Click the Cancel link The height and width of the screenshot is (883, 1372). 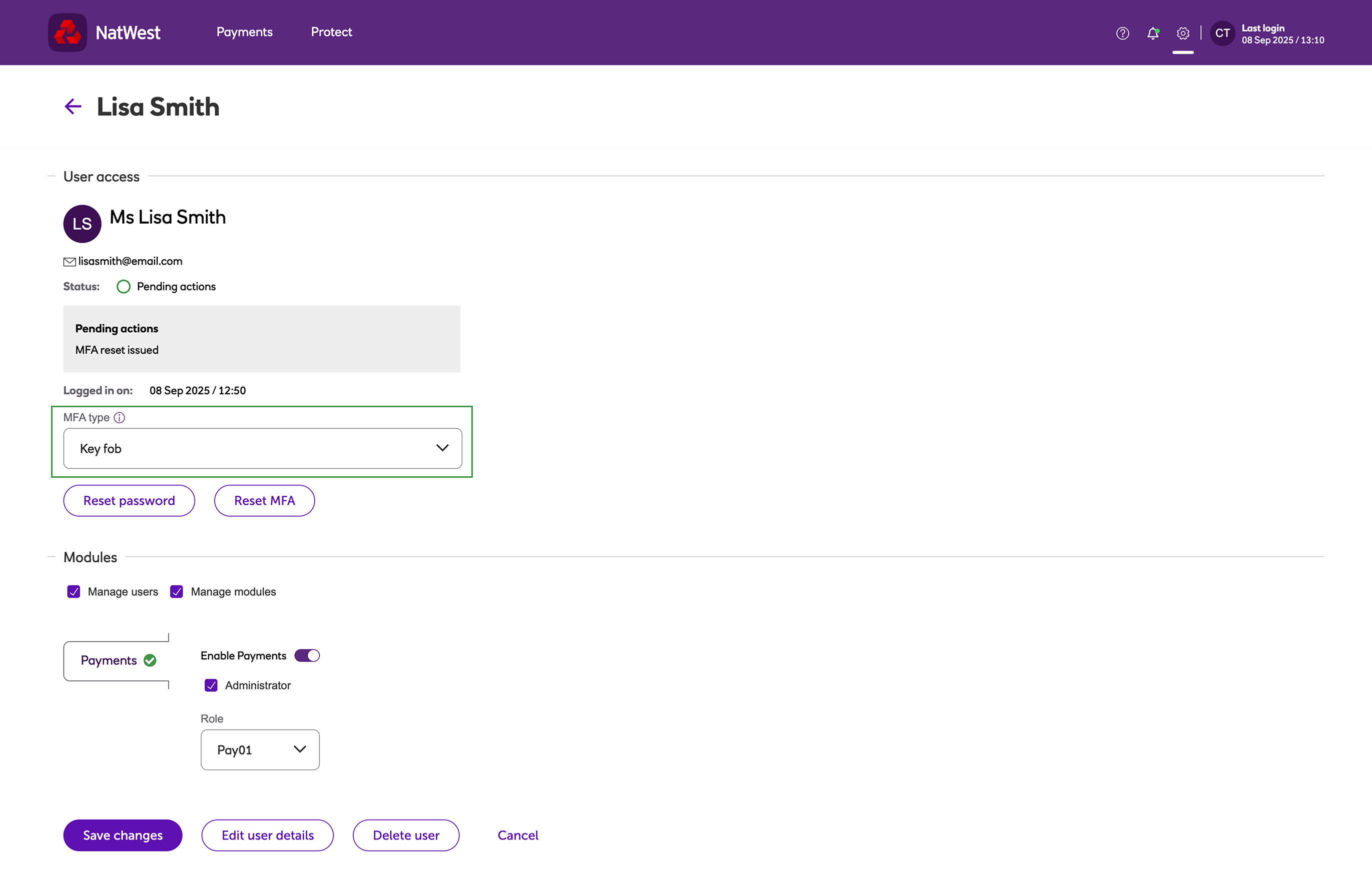pyautogui.click(x=518, y=835)
